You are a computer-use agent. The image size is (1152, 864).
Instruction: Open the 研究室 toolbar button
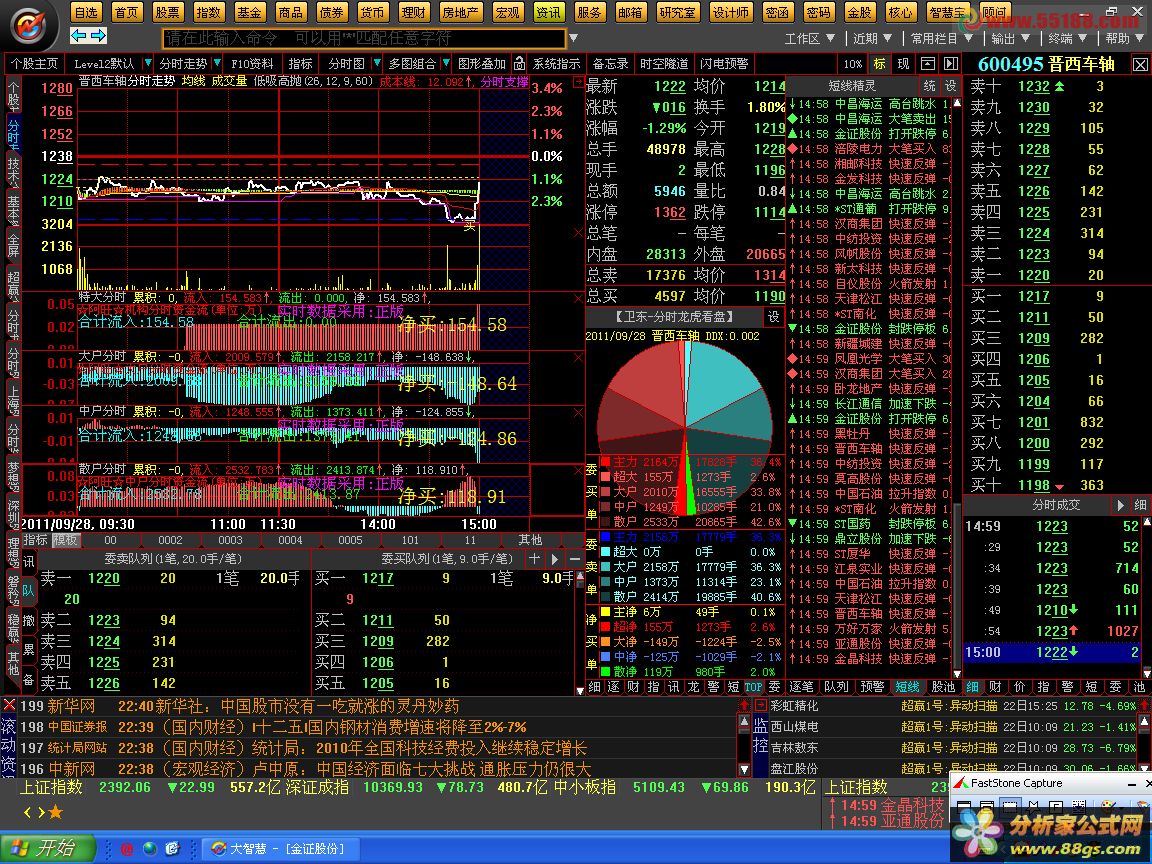click(x=677, y=12)
